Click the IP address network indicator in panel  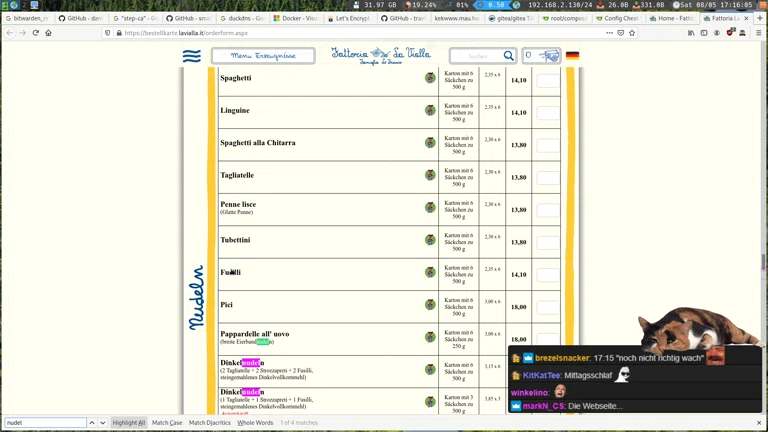pyautogui.click(x=559, y=4)
